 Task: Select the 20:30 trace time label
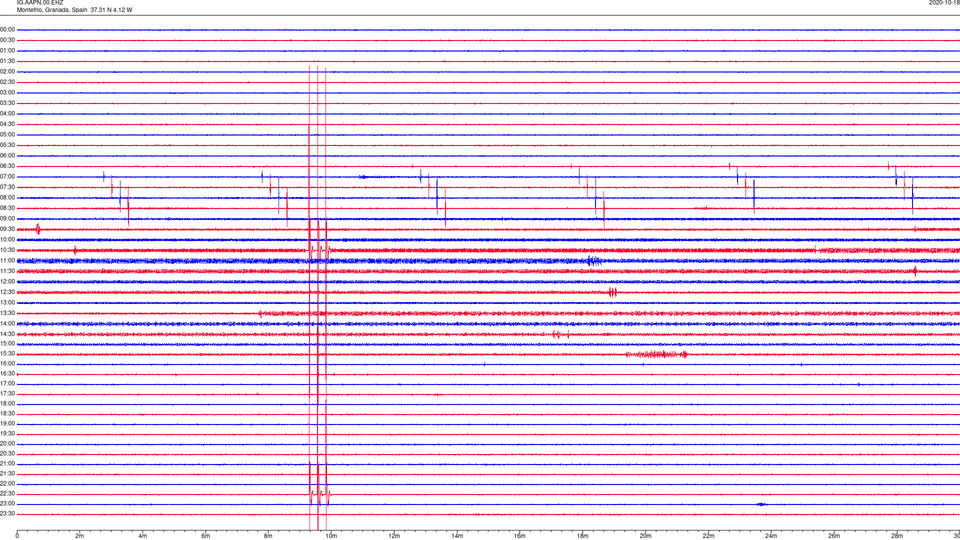[x=7, y=454]
